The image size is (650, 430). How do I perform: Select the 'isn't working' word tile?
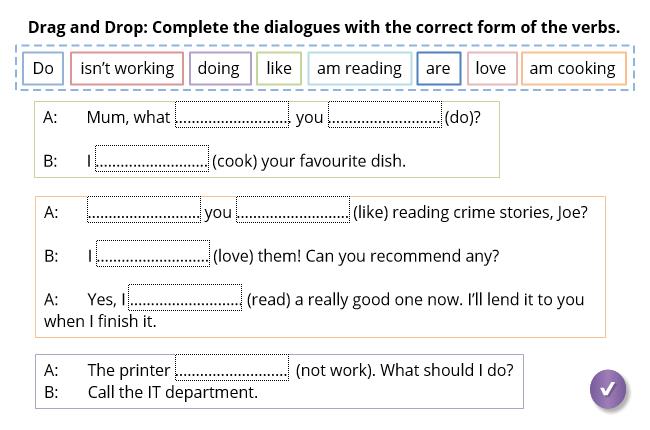click(x=127, y=68)
